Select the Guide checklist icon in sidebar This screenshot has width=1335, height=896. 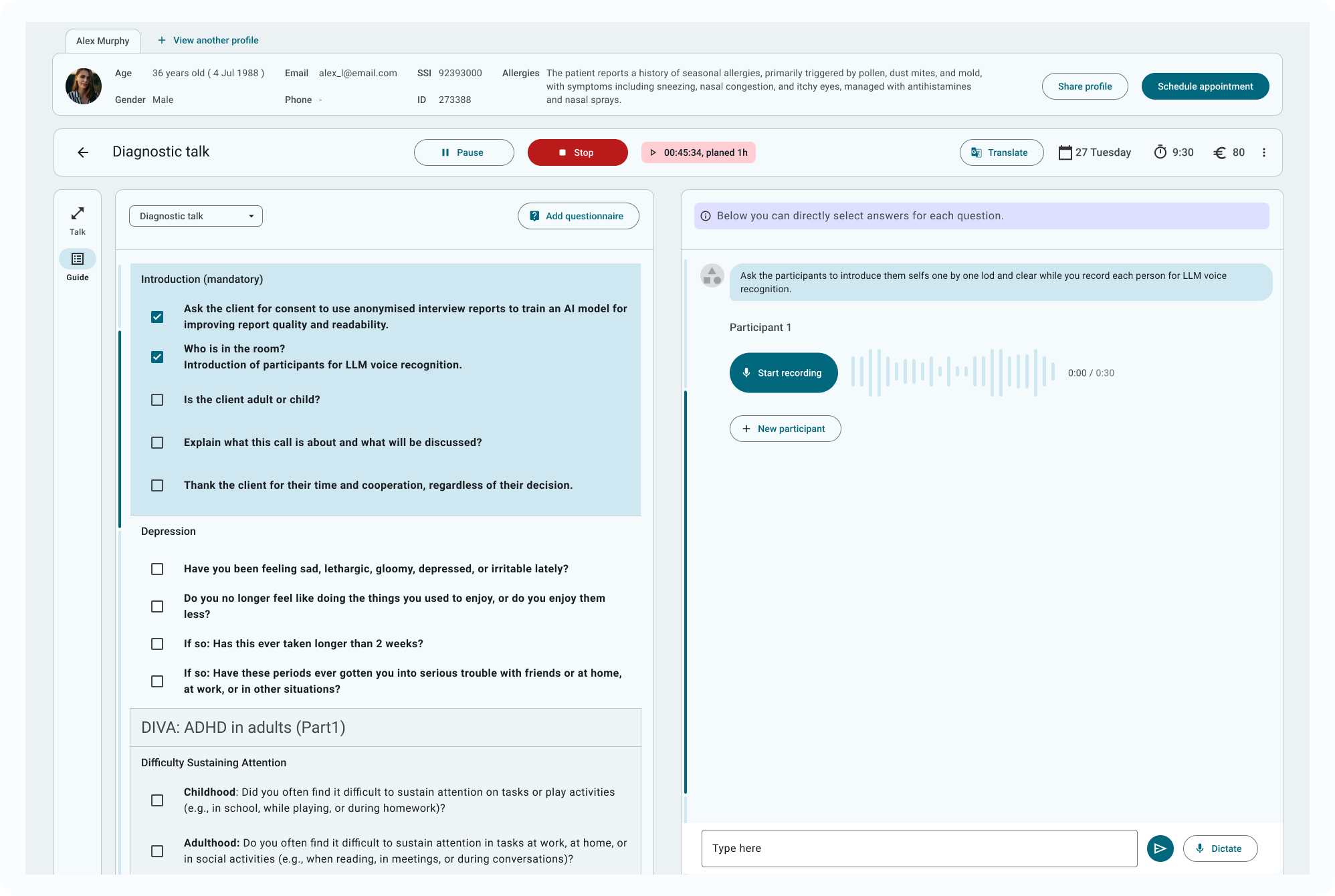(x=78, y=259)
